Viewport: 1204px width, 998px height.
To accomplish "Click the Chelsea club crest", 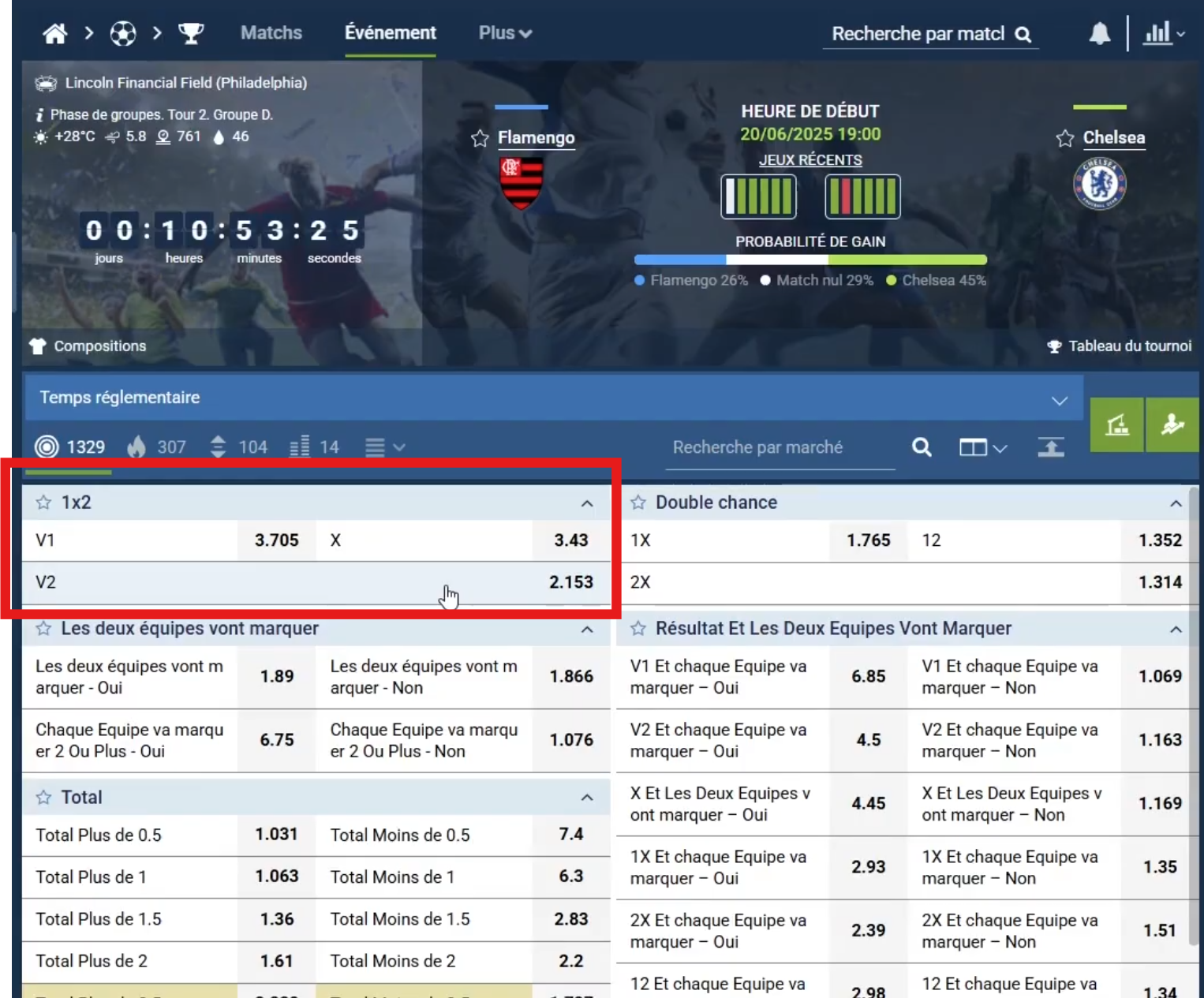I will (1100, 184).
